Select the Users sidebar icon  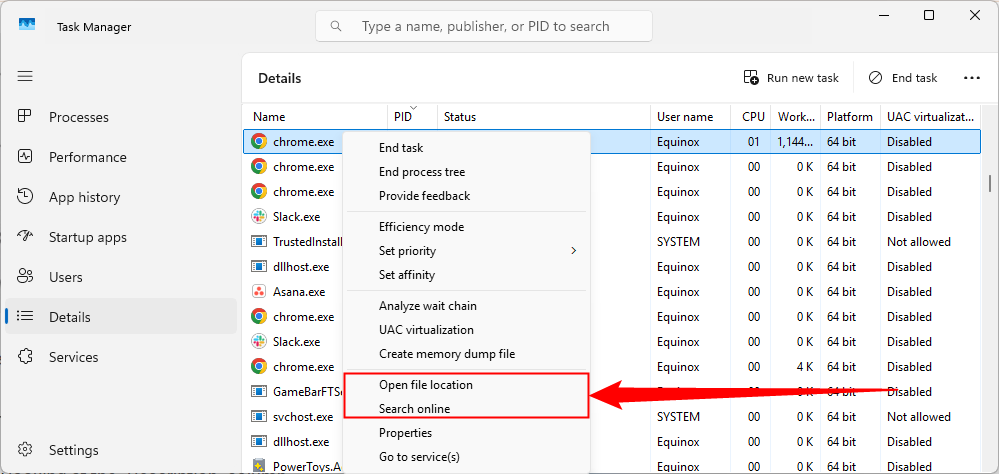26,277
